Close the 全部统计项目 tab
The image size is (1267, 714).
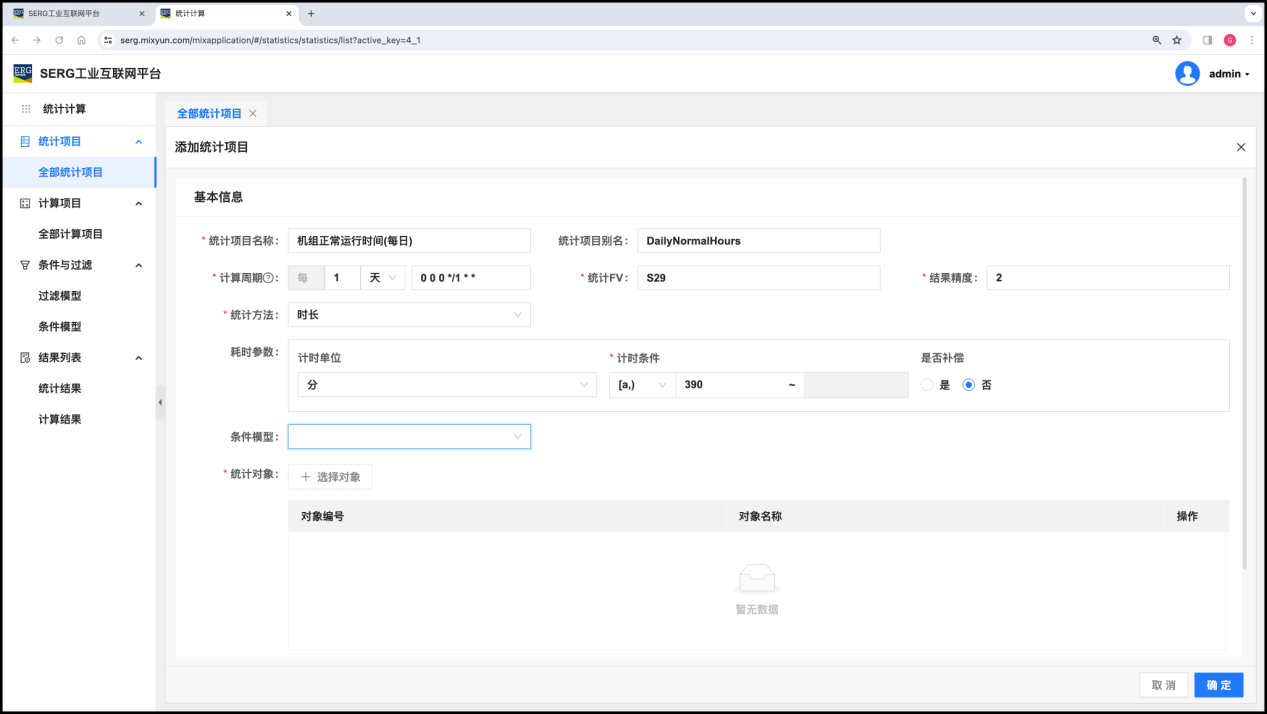[253, 114]
